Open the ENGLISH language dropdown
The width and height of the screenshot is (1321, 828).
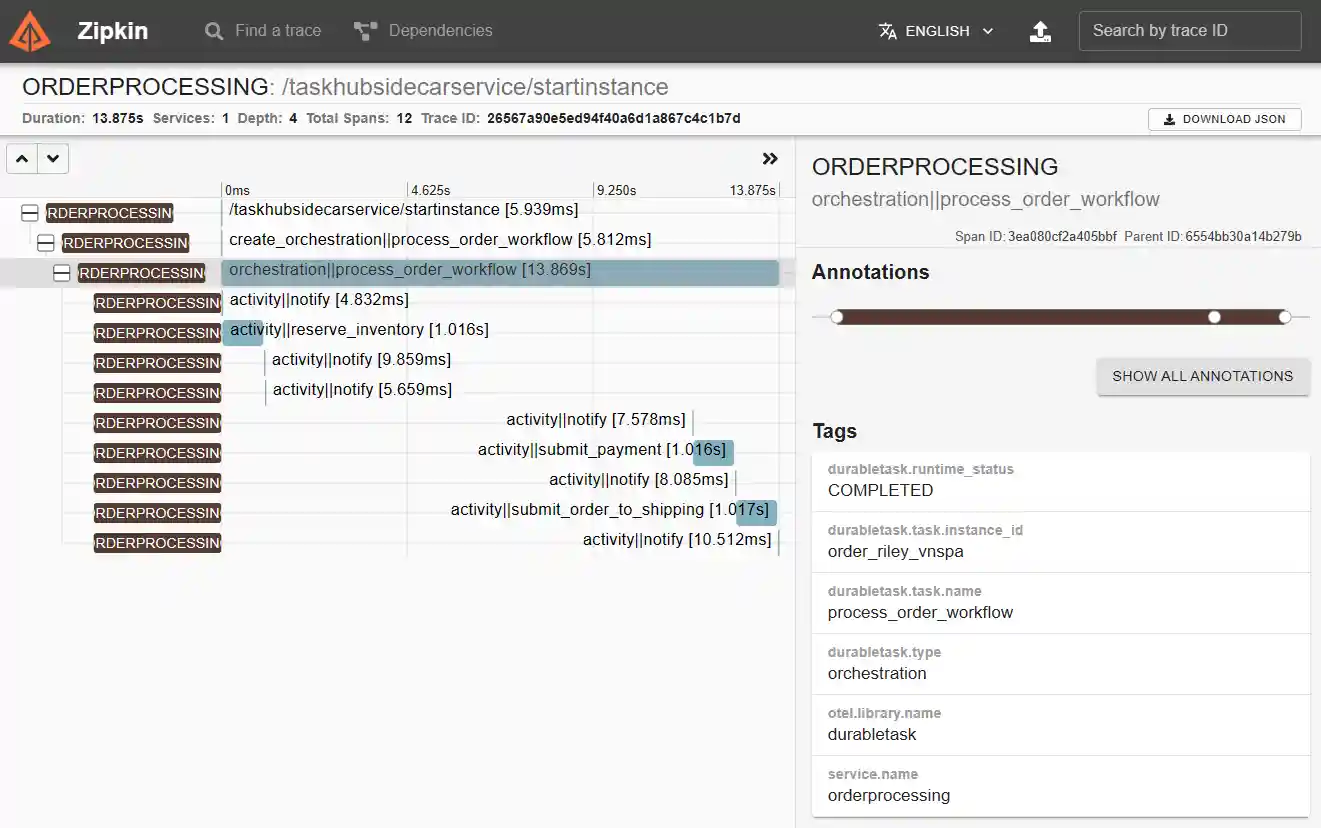(935, 30)
